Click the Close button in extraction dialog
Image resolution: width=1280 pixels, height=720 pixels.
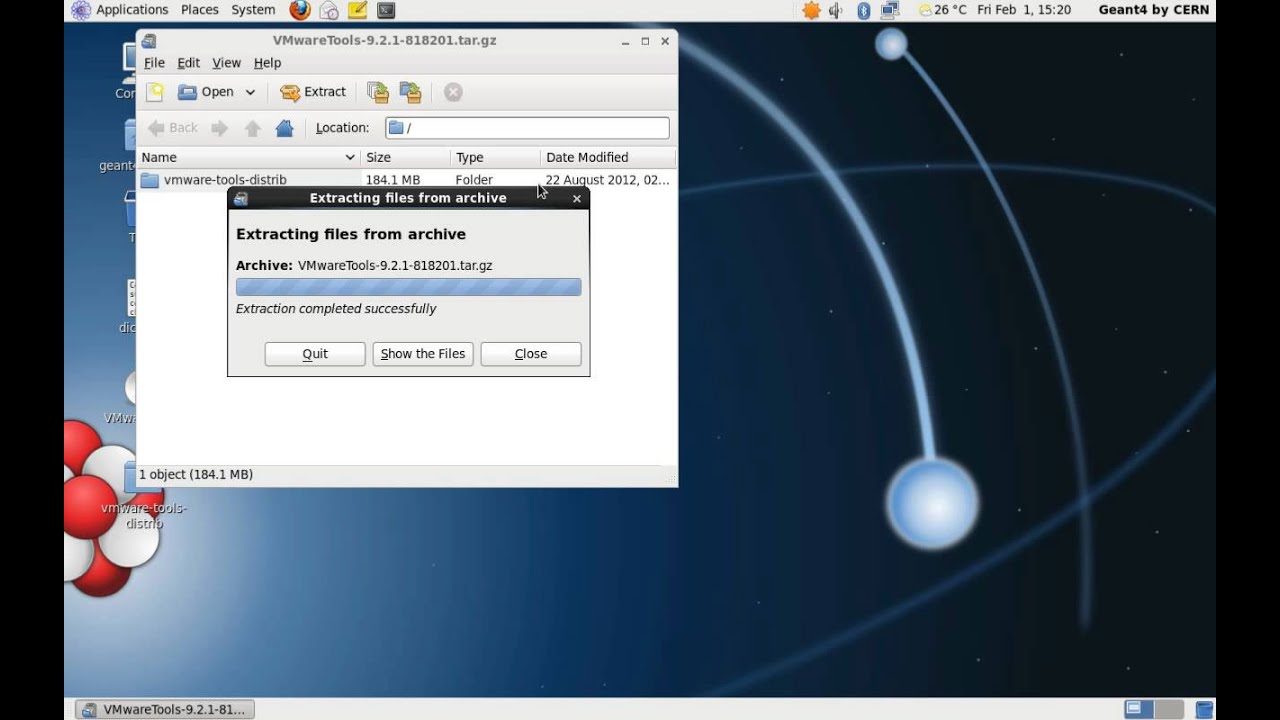pyautogui.click(x=531, y=354)
